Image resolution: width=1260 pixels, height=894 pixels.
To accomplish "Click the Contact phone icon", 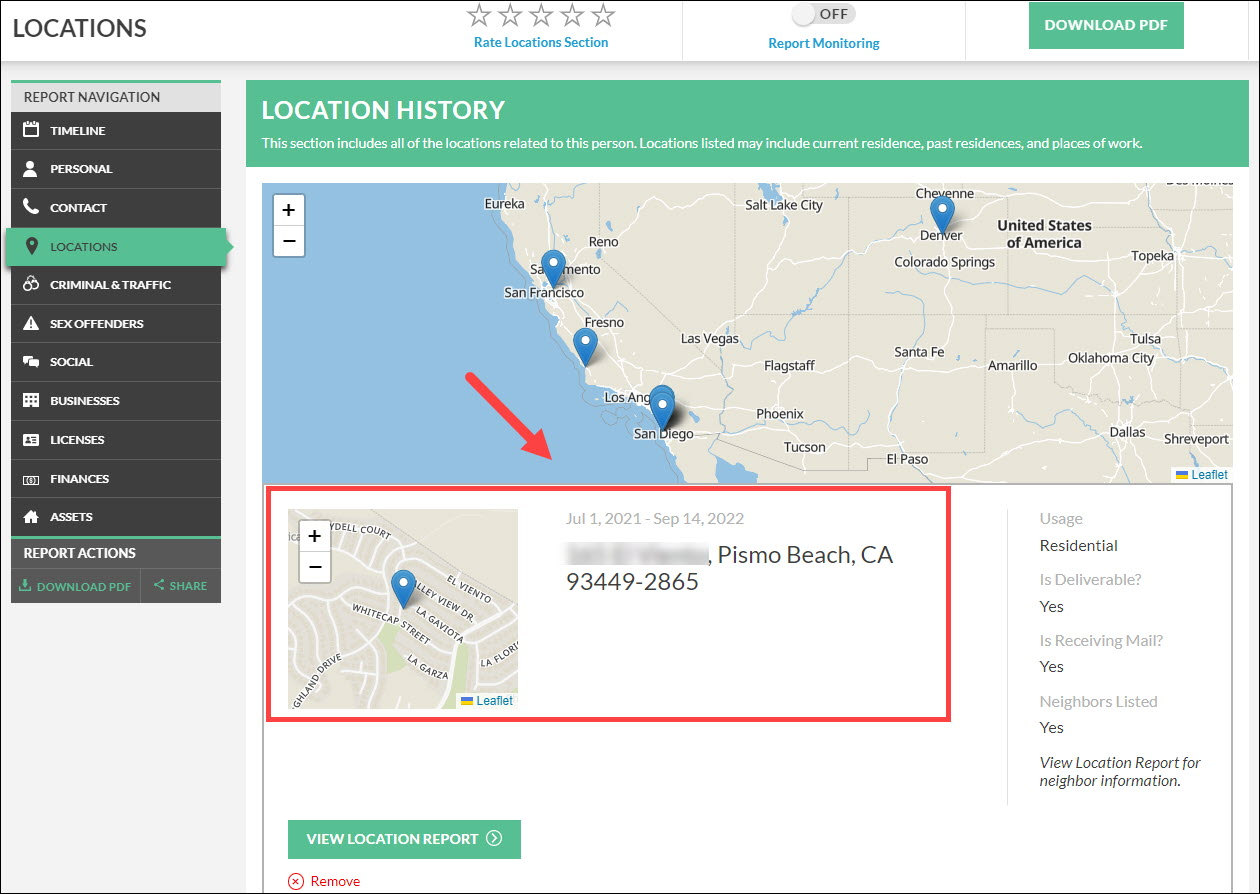I will [x=31, y=207].
